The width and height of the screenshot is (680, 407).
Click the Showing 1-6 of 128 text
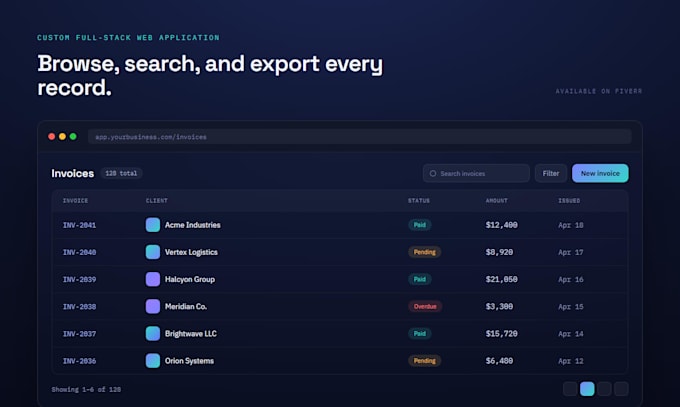[x=86, y=389]
